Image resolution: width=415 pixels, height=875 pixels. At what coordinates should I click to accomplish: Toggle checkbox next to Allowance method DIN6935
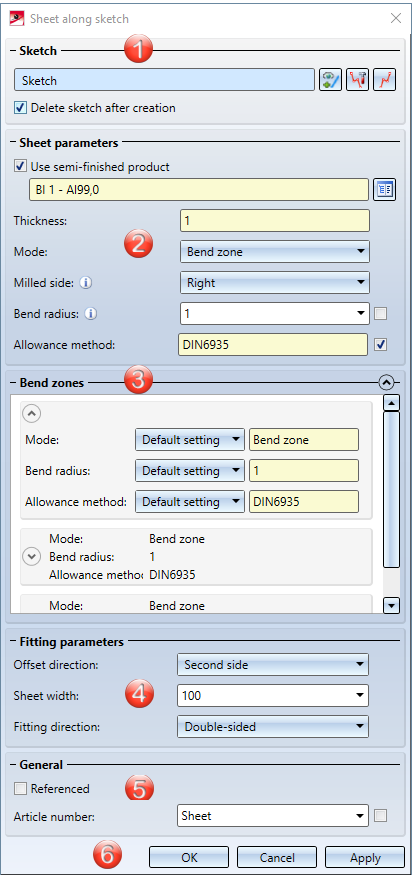pos(381,345)
